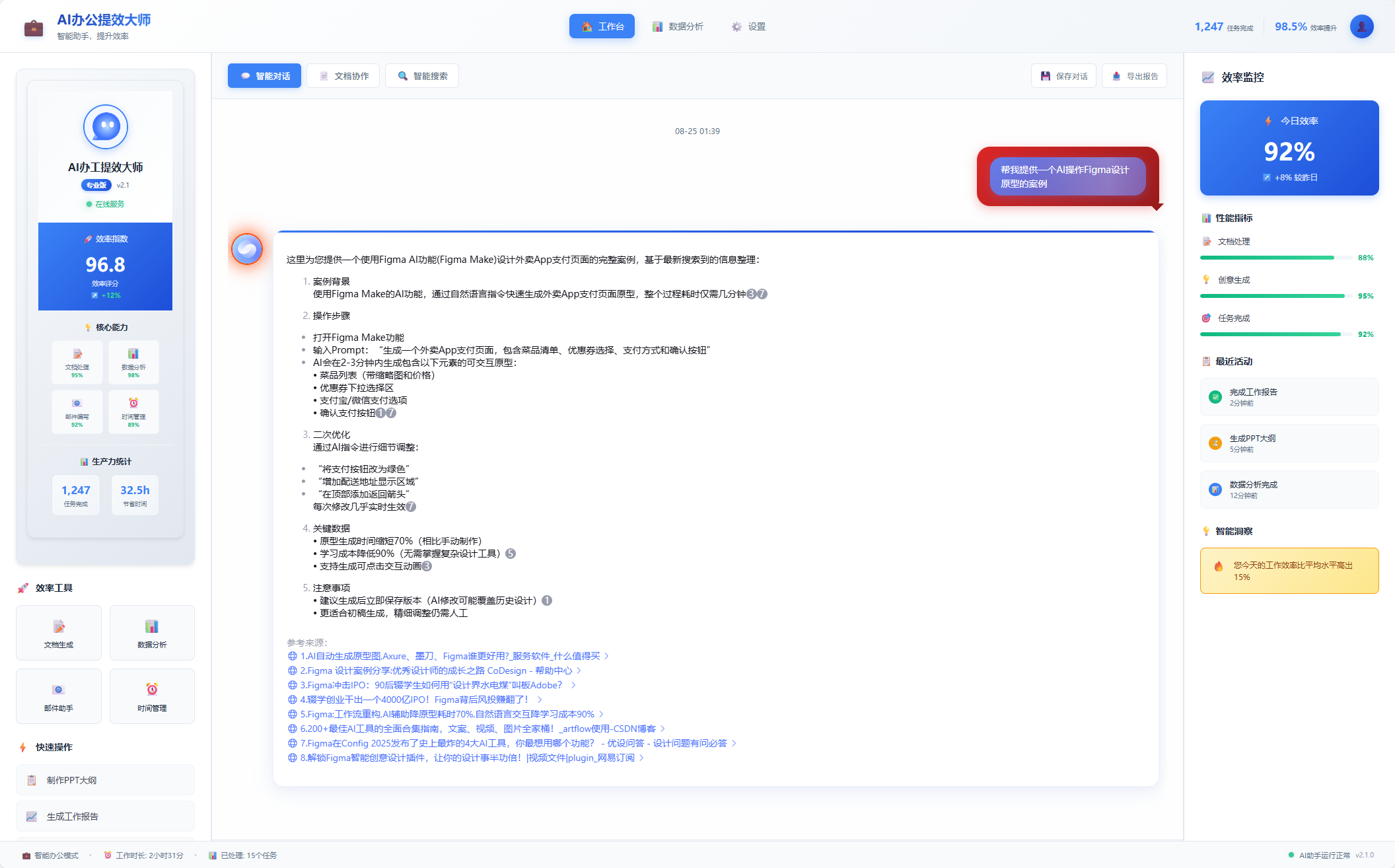Expand reference 5 Figma工作流重构 arrow
Screen dimensions: 1395x868
tap(602, 714)
